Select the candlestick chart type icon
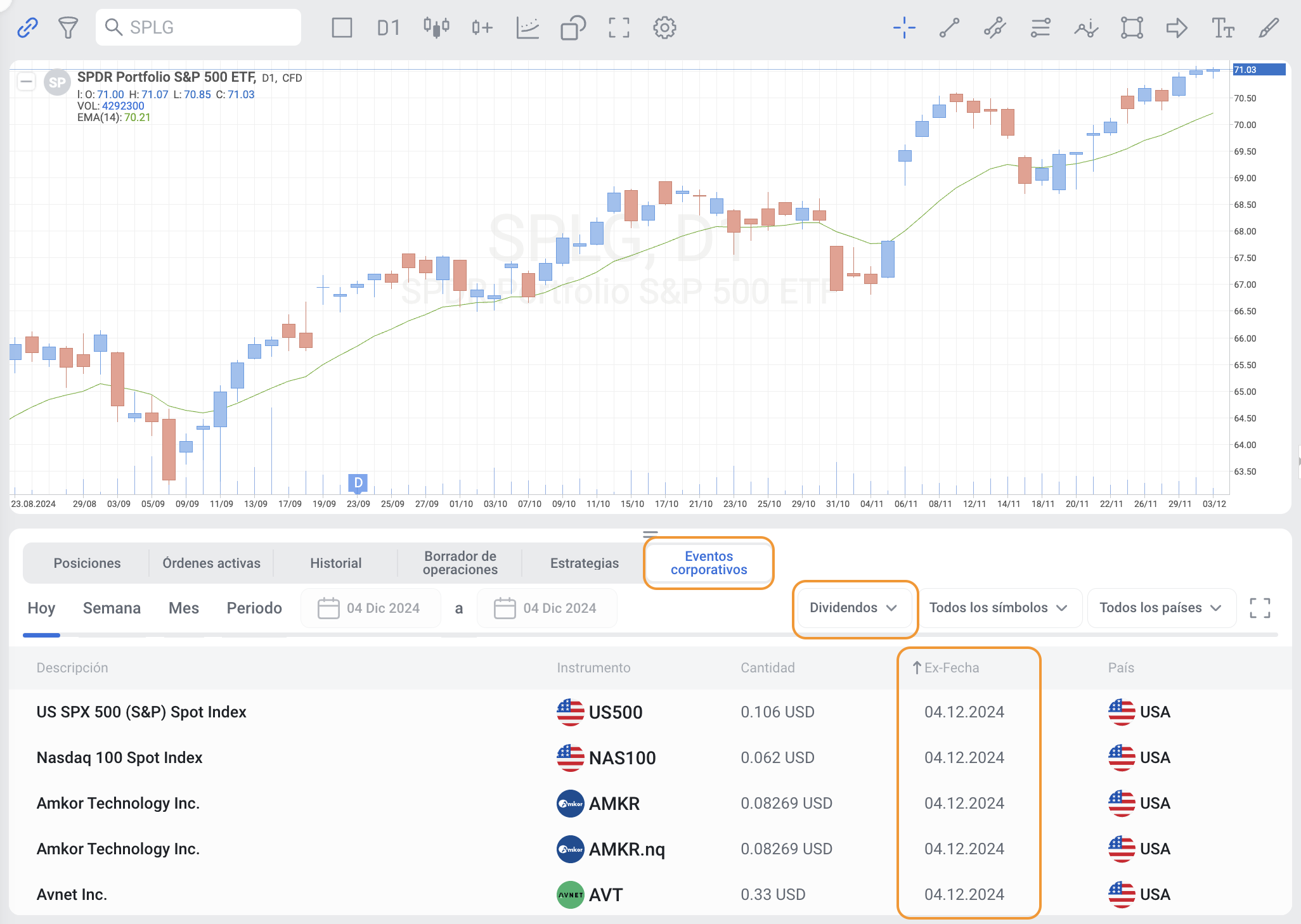This screenshot has width=1301, height=924. pyautogui.click(x=436, y=27)
